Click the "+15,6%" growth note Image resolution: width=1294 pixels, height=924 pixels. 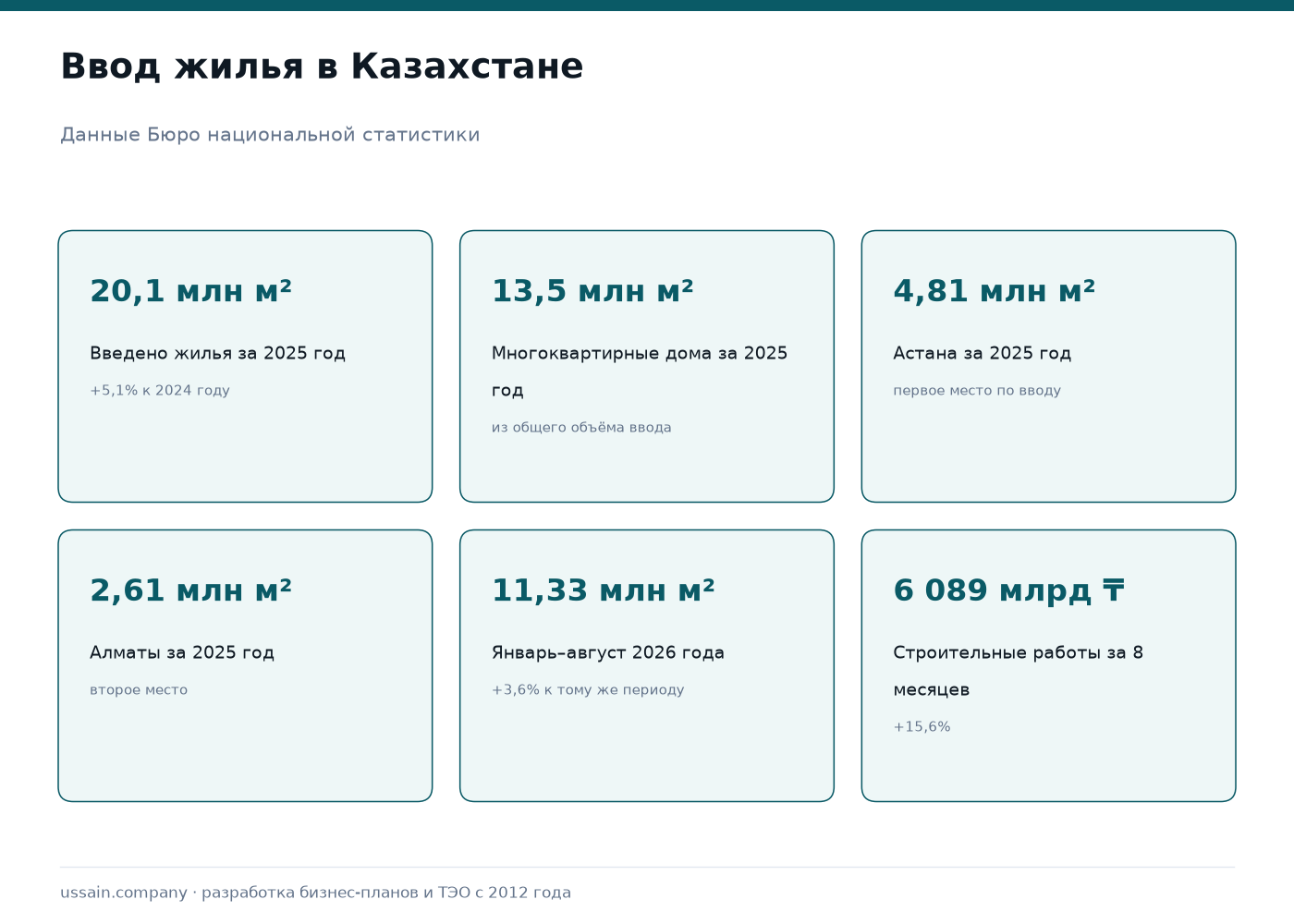point(922,726)
